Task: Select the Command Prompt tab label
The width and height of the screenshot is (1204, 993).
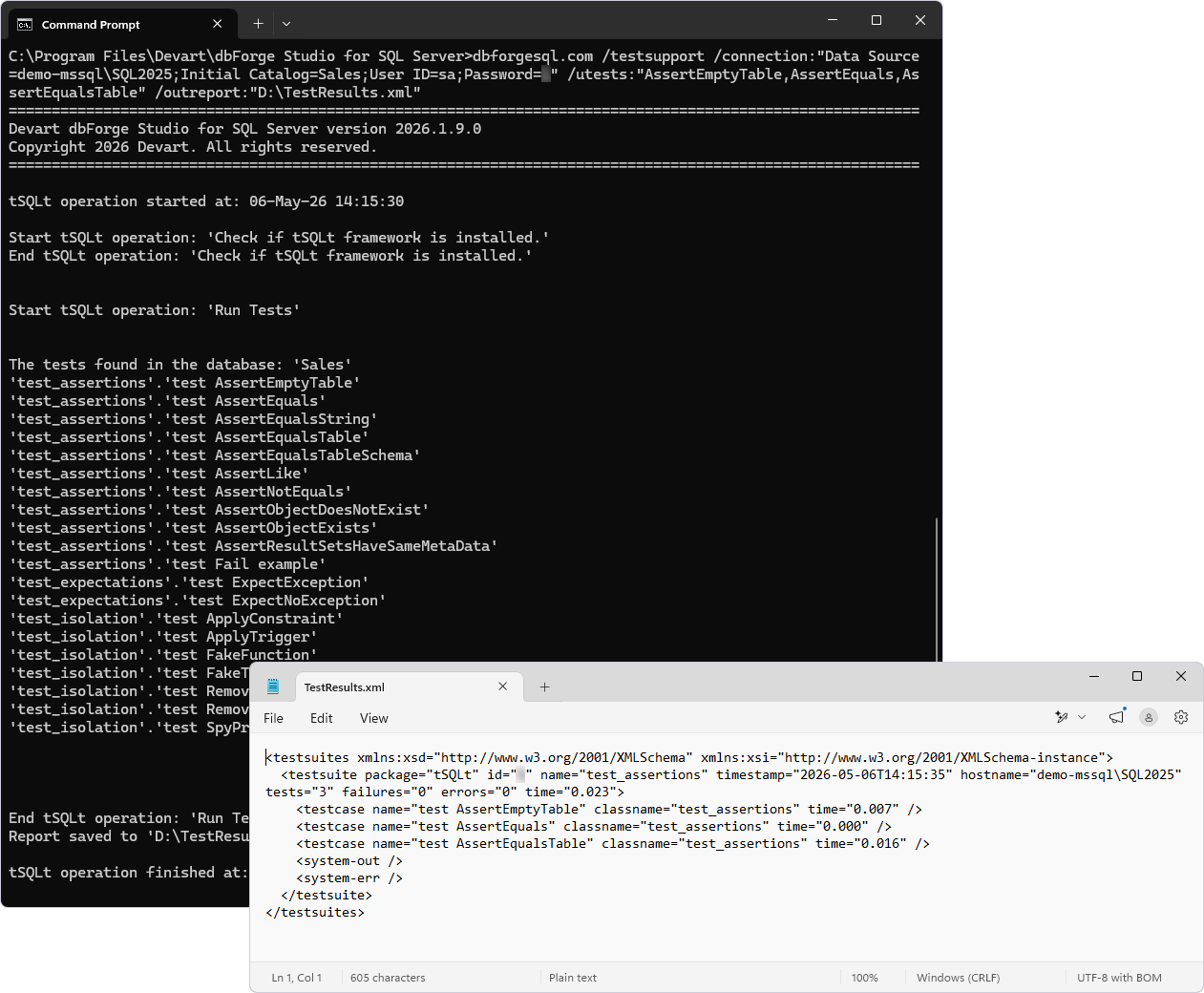Action: pyautogui.click(x=91, y=25)
